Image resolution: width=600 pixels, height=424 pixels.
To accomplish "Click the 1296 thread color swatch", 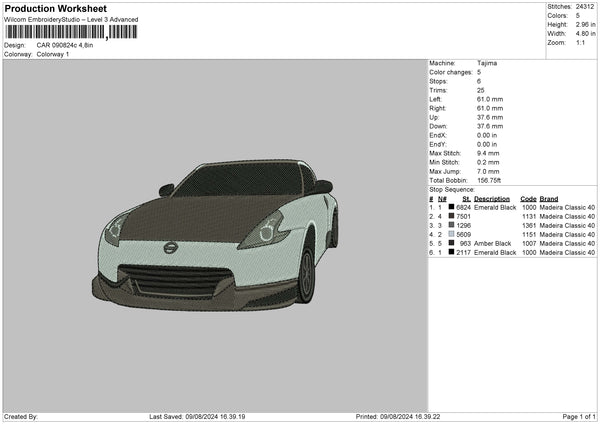I will tap(451, 225).
